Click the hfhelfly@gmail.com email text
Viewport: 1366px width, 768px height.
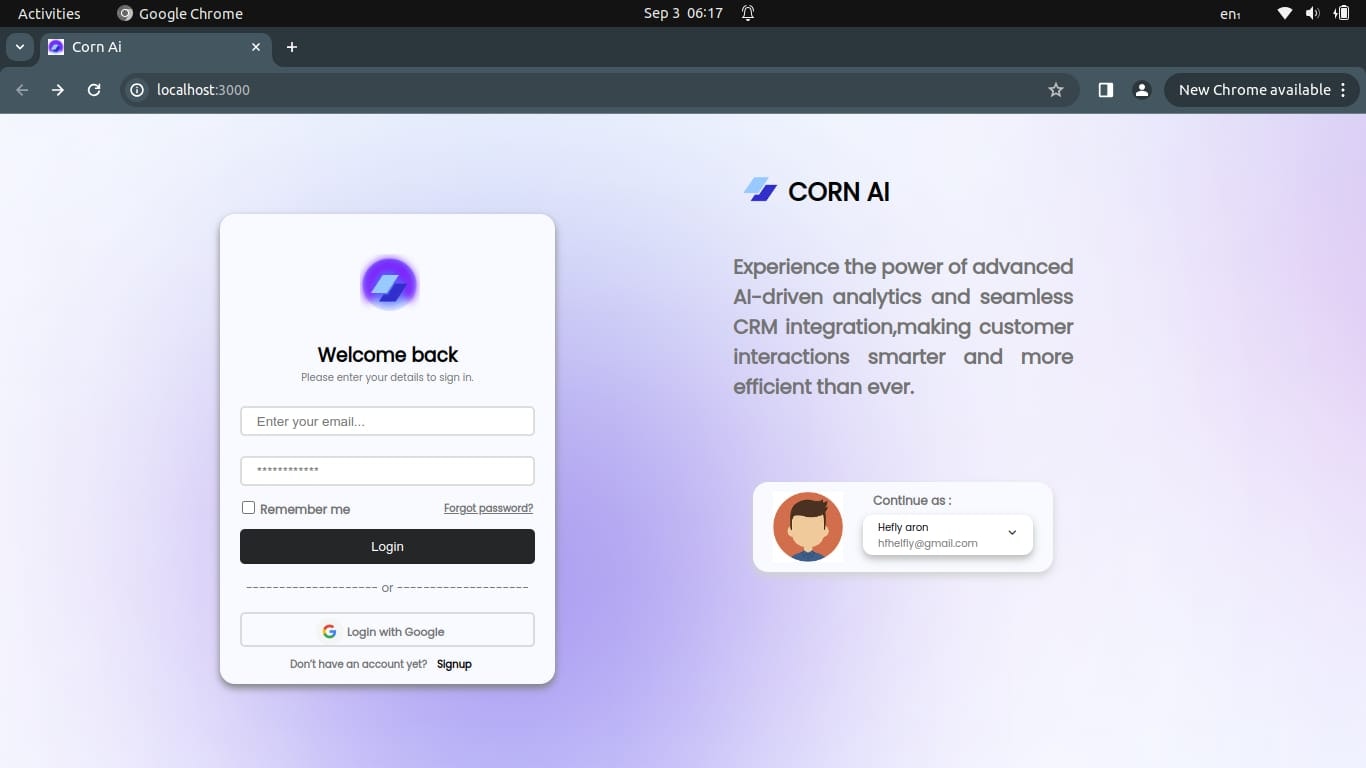[928, 543]
